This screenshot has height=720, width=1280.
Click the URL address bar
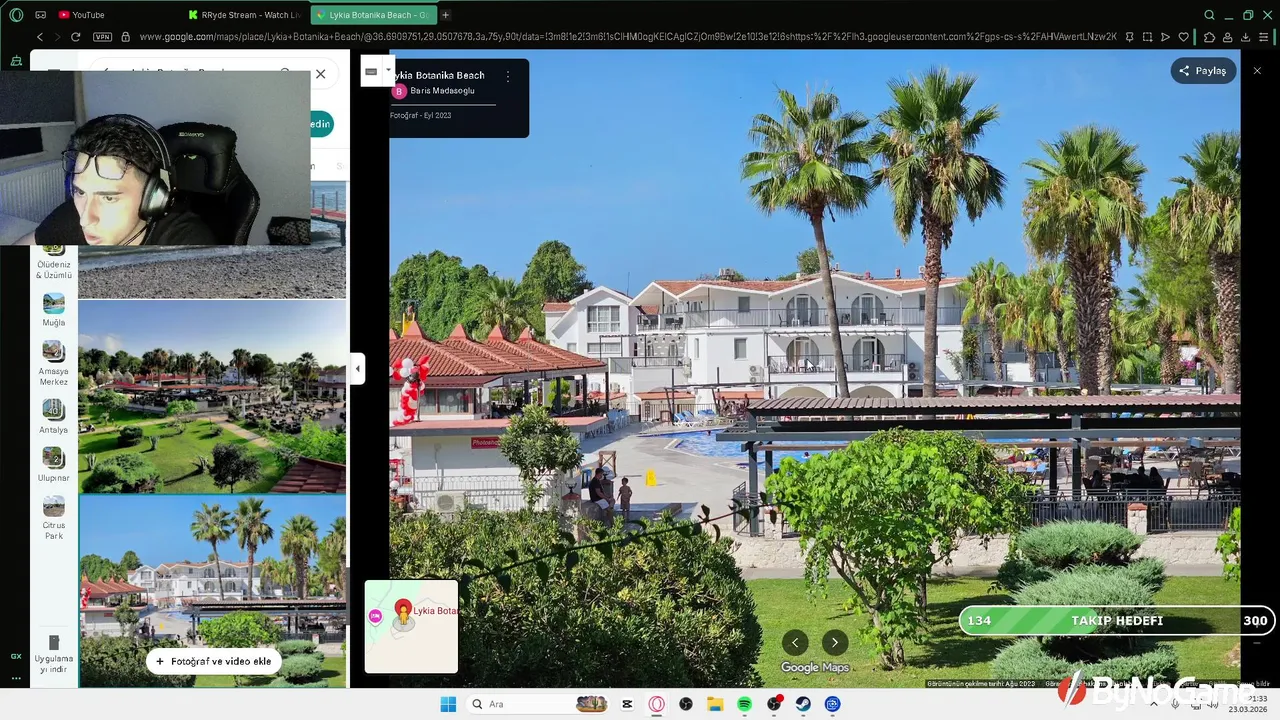pyautogui.click(x=627, y=37)
